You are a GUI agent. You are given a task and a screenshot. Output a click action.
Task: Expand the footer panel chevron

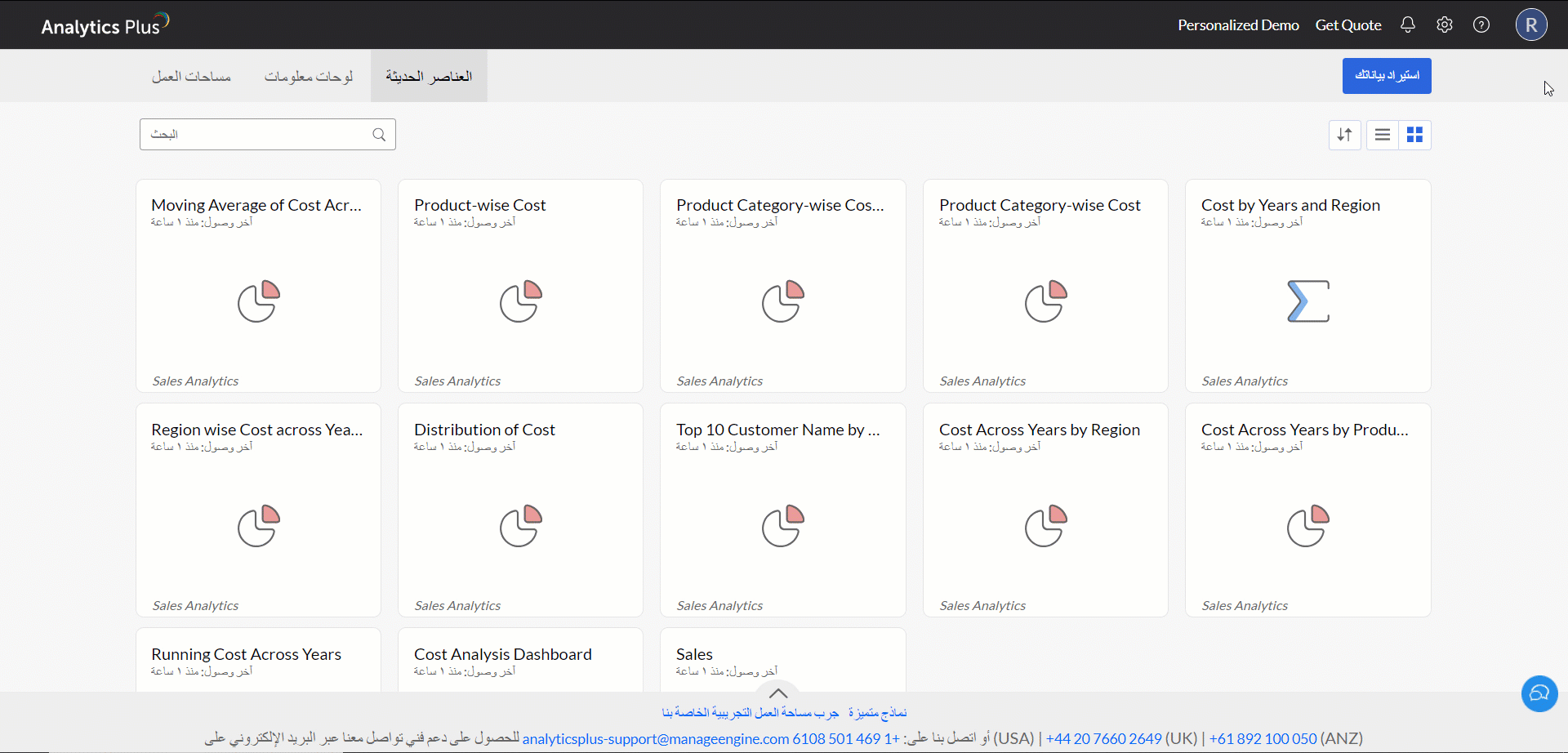click(778, 693)
